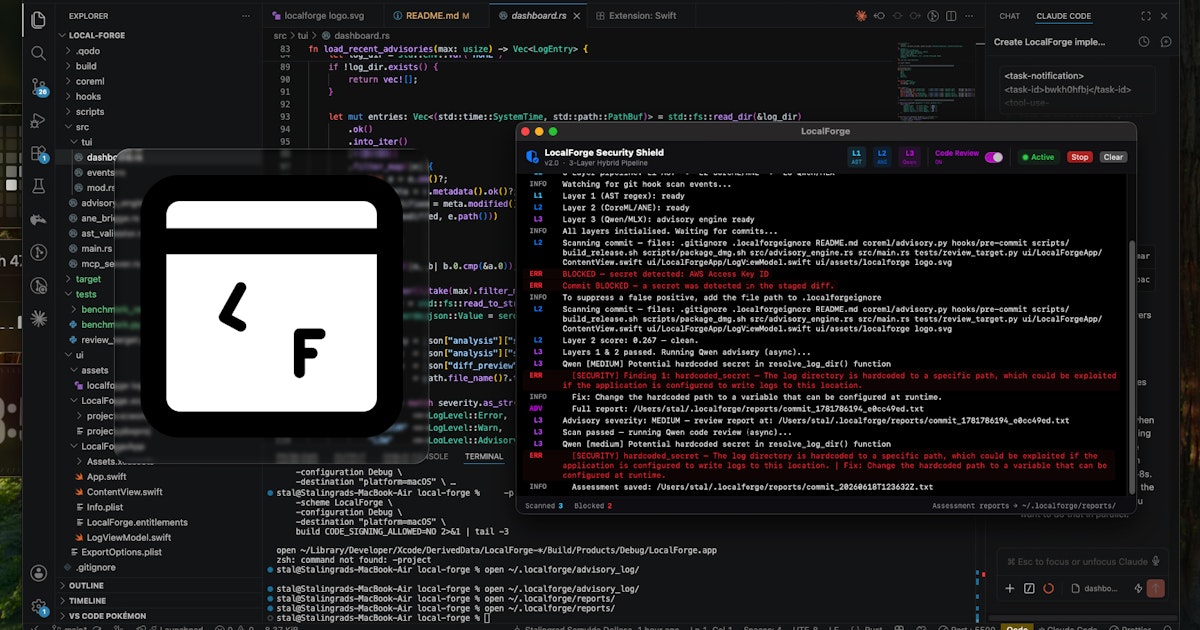Open Source Control view with 26 badge
This screenshot has height=630, width=1200.
point(38,86)
